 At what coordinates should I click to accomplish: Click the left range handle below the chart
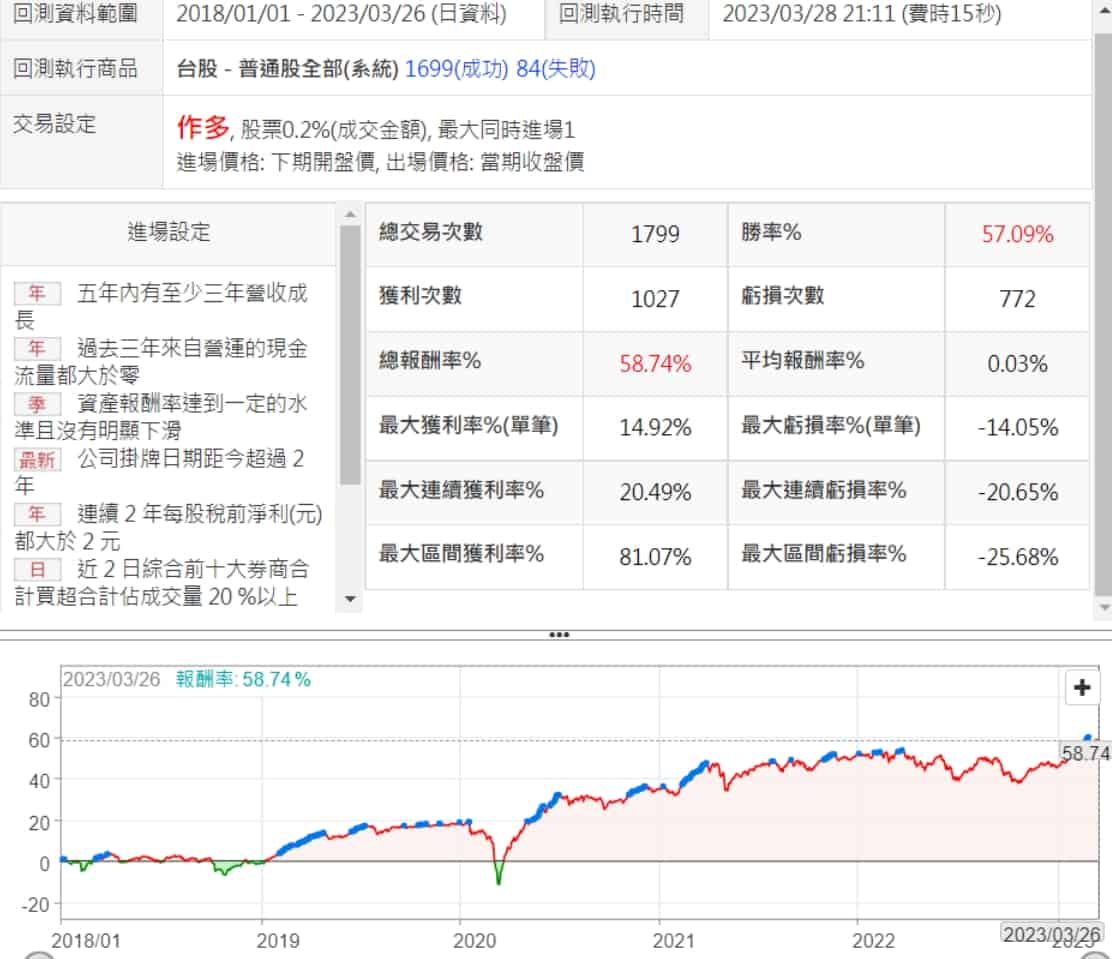(x=38, y=955)
